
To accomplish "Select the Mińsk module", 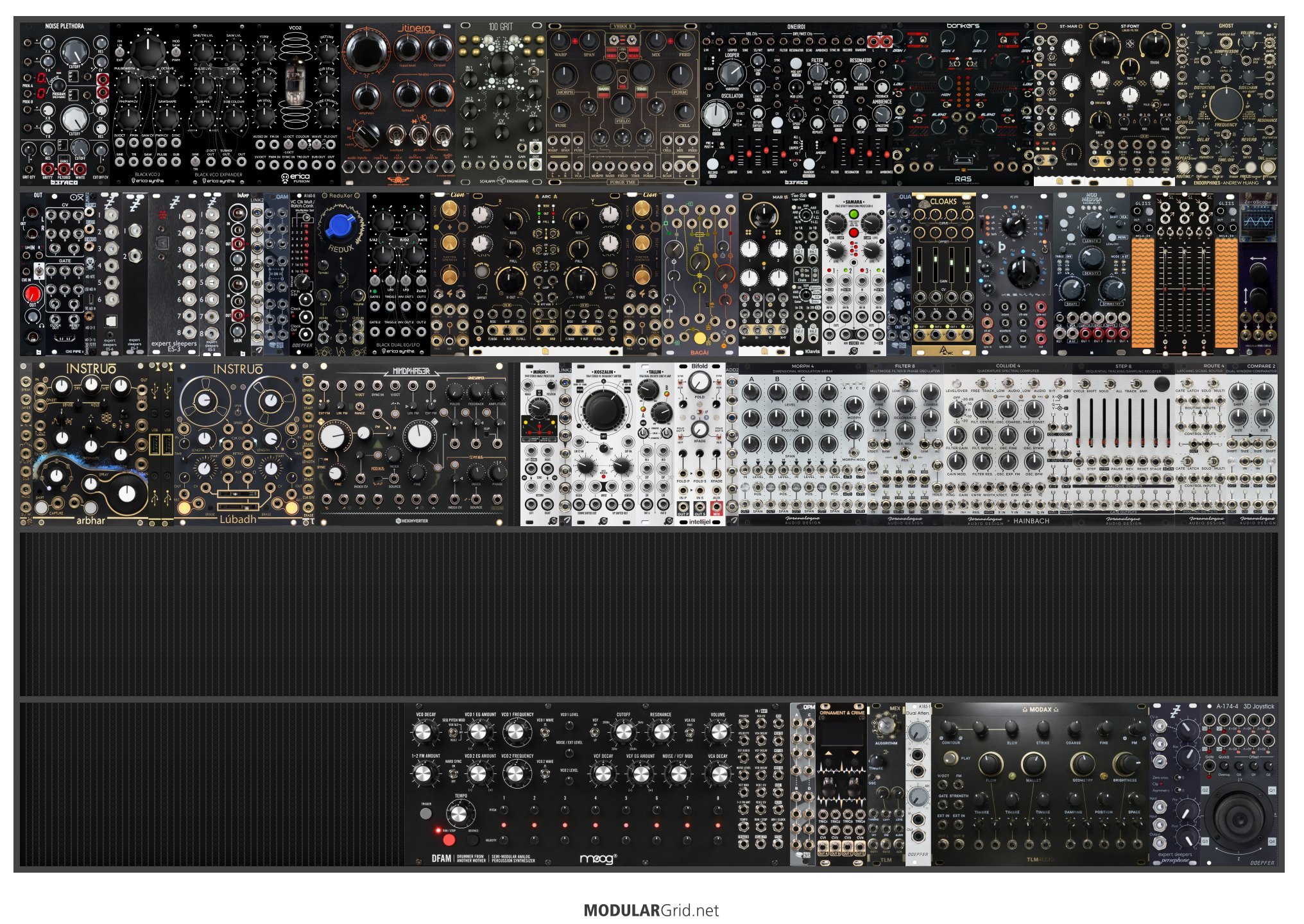I will (x=540, y=444).
